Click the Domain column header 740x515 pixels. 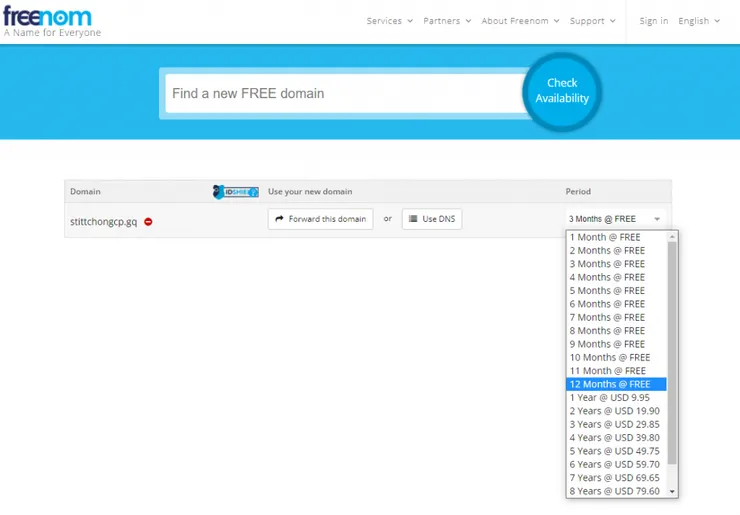pyautogui.click(x=85, y=192)
